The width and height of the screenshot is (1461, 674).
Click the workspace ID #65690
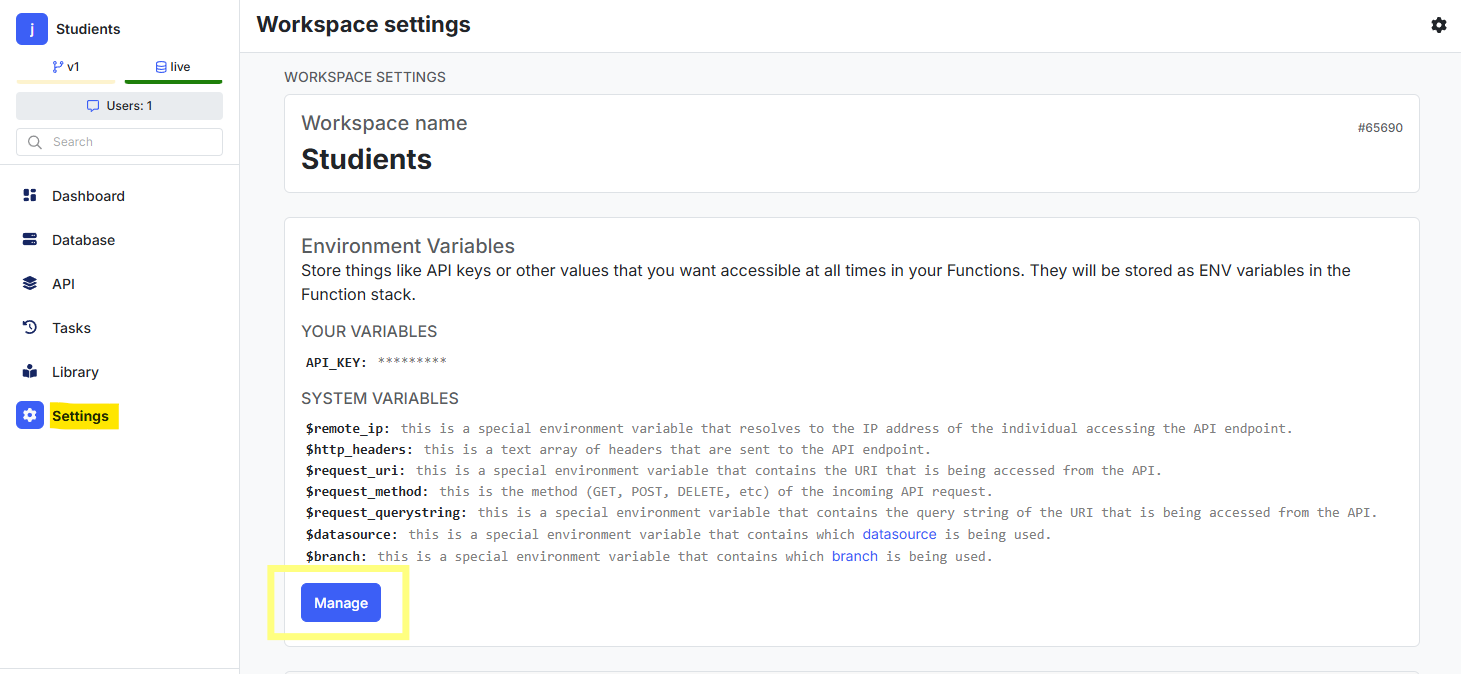[x=1380, y=128]
